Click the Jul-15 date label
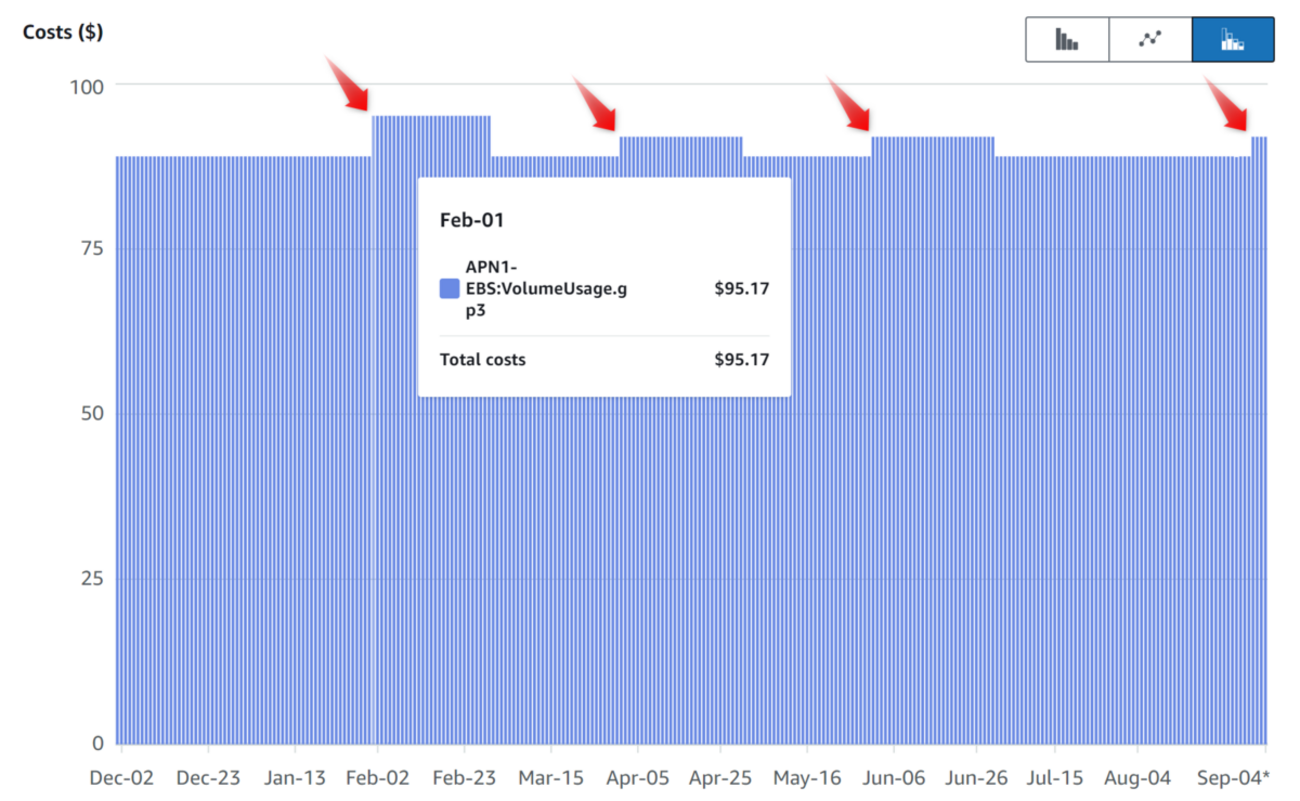The width and height of the screenshot is (1300, 801). pos(1054,778)
